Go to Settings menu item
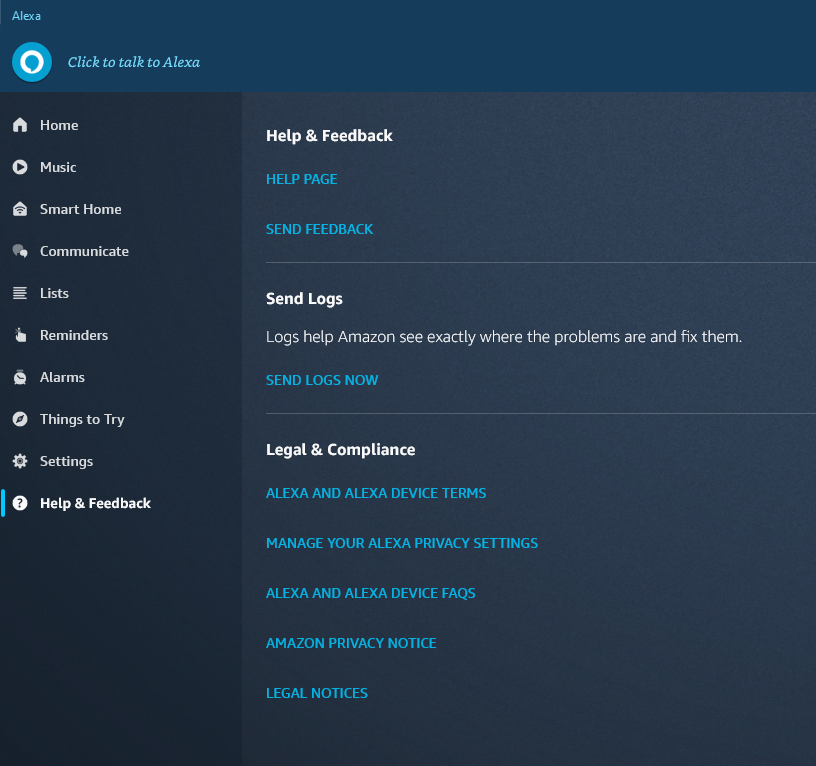The width and height of the screenshot is (816, 766). 66,461
